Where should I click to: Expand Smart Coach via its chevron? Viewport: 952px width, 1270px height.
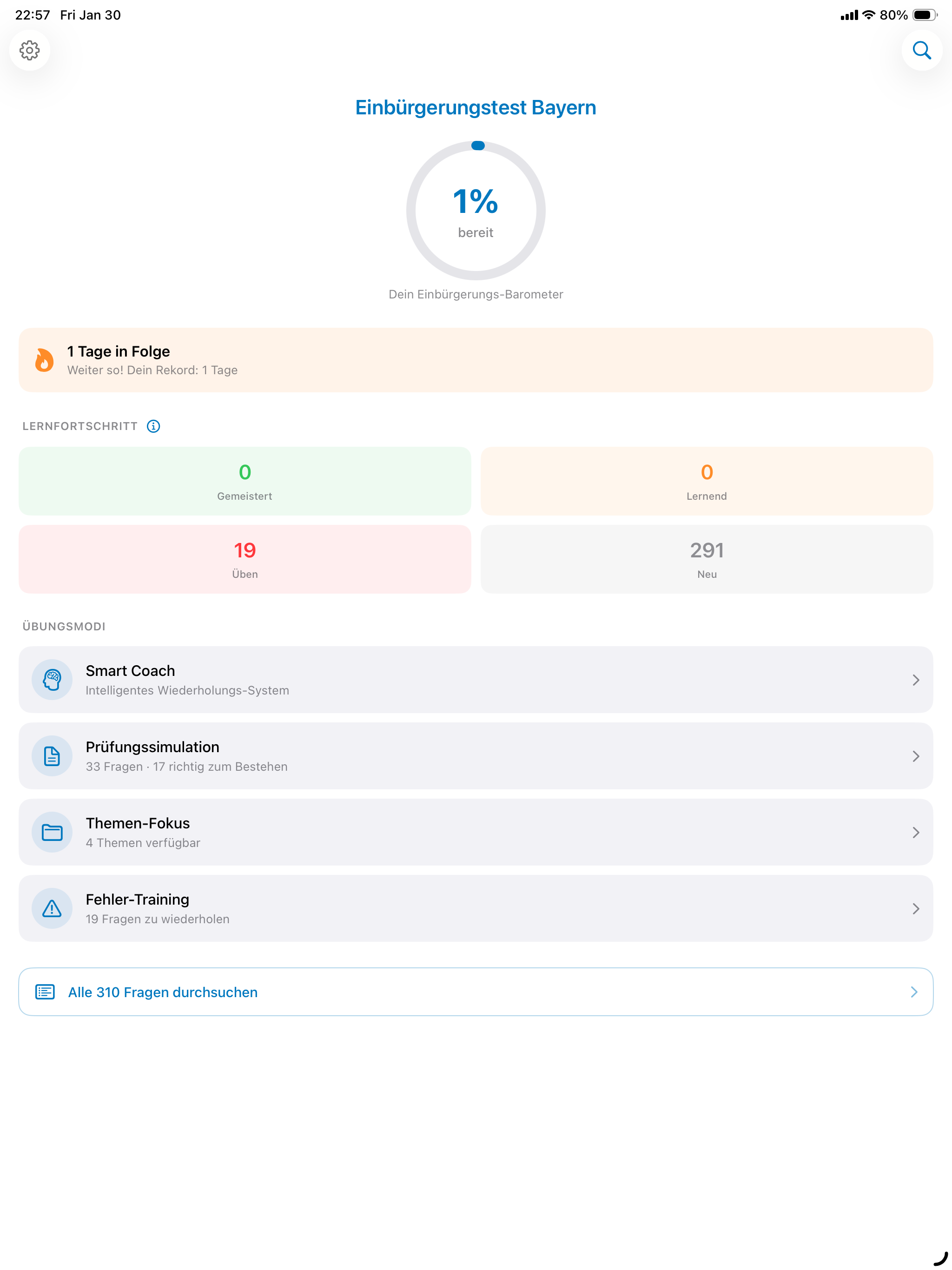click(915, 680)
